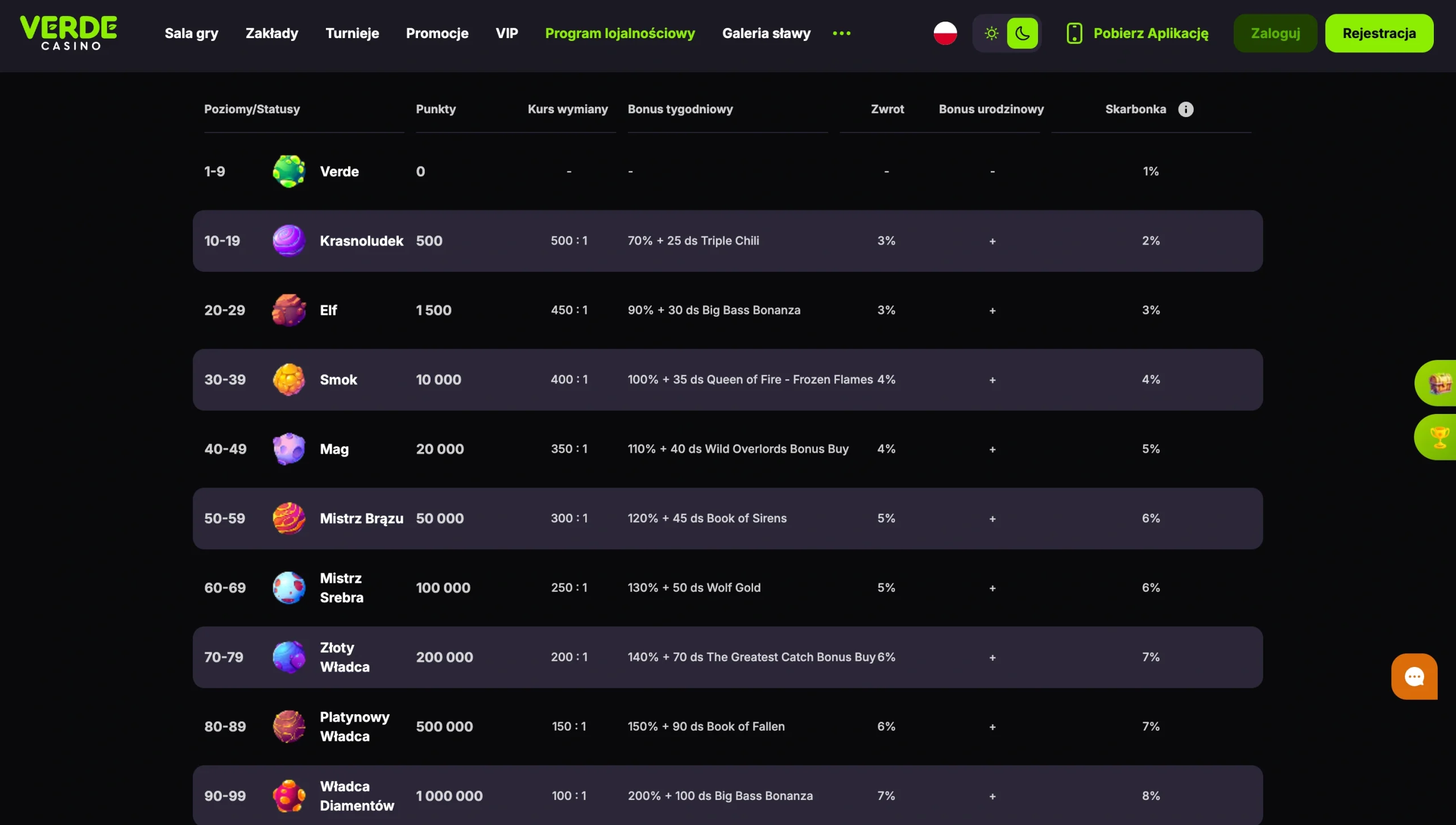Click the Złoty Władca planet icon

click(x=289, y=657)
